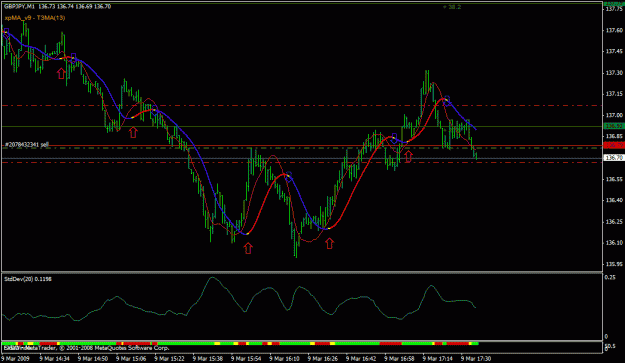Click the 136.85 price axis label
The width and height of the screenshot is (625, 363).
(x=614, y=136)
